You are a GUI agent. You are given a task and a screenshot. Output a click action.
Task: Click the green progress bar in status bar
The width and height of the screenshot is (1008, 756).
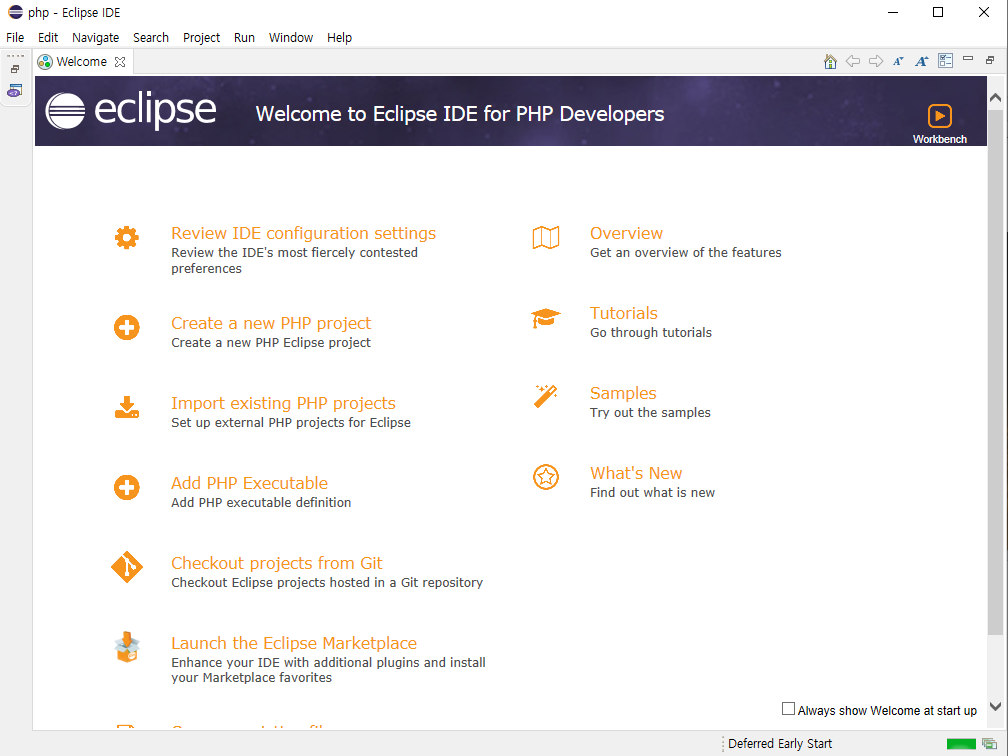(x=961, y=744)
